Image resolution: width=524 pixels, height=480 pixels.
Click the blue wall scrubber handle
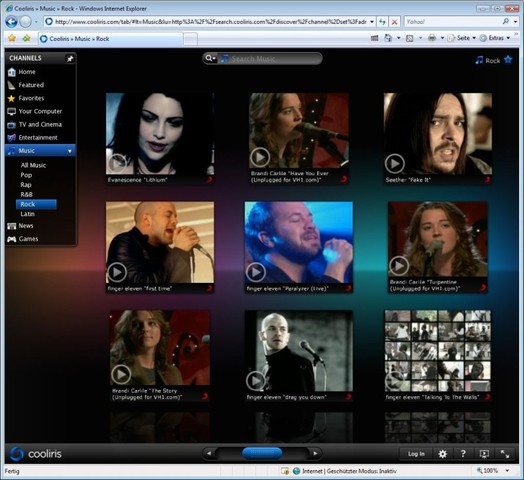point(262,453)
